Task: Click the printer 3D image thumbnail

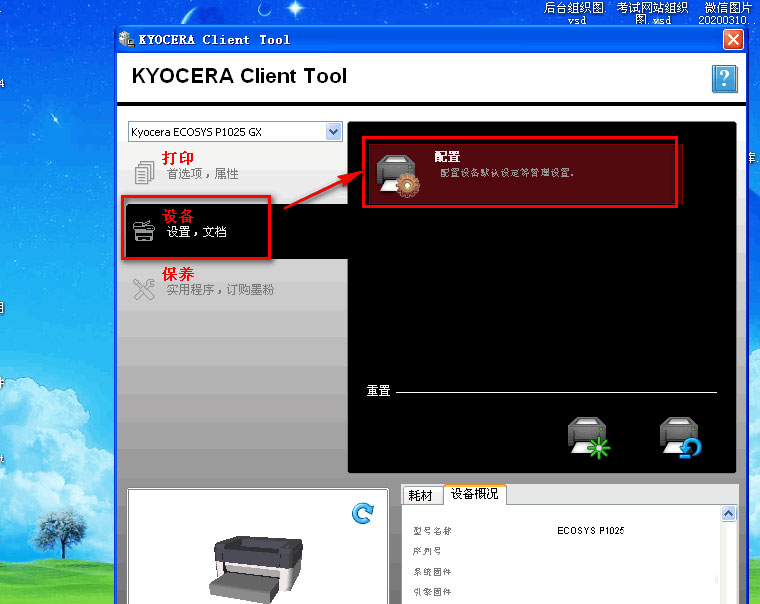Action: coord(257,568)
